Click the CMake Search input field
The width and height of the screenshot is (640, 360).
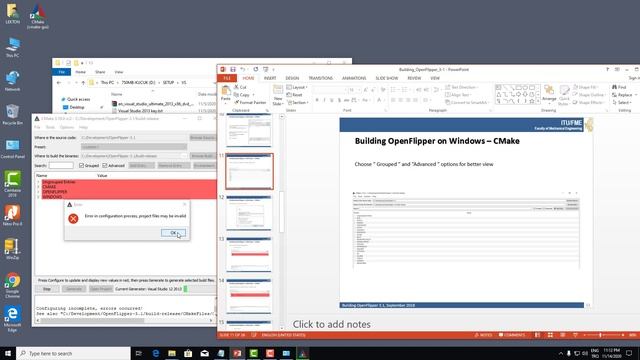[x=61, y=165]
